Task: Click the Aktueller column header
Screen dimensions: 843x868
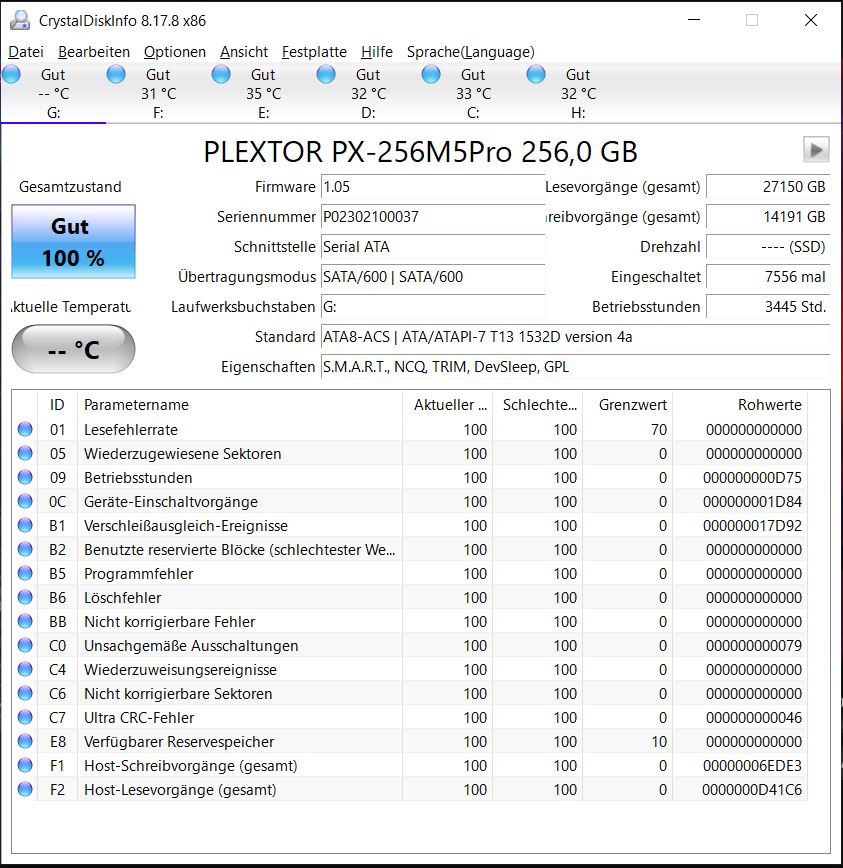Action: pyautogui.click(x=447, y=405)
